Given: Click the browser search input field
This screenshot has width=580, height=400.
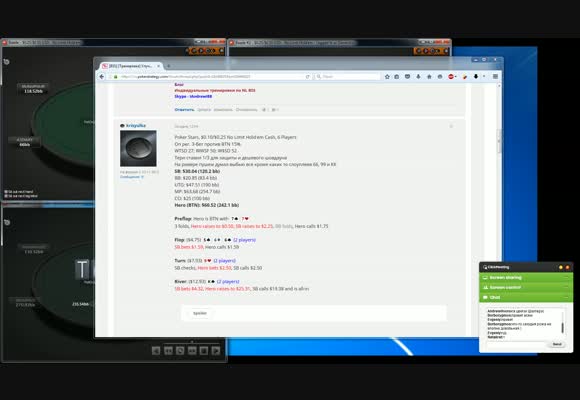Looking at the screenshot, I should tap(347, 77).
